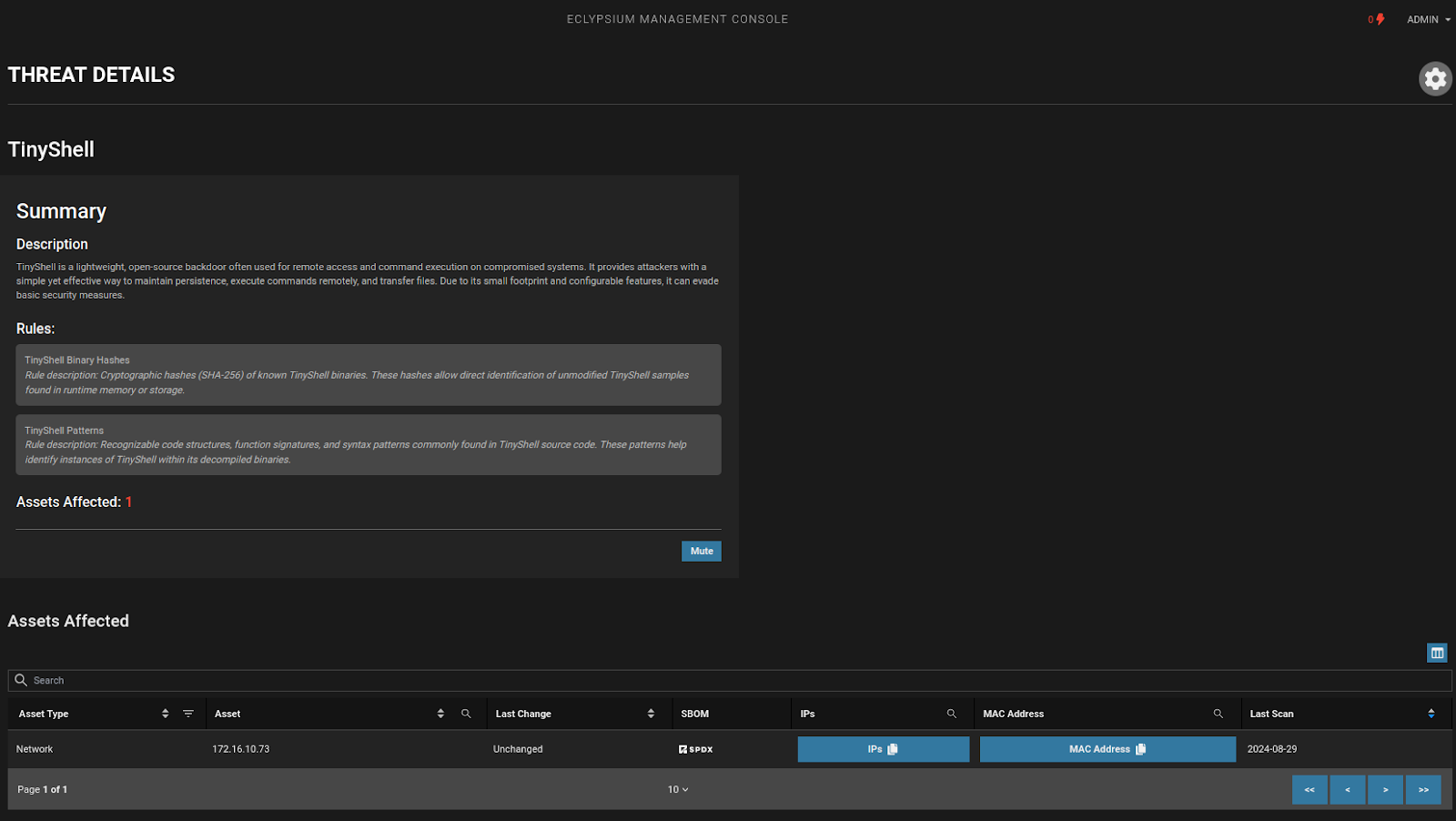Click the TinyShell Binary Hashes rule card
The height and width of the screenshot is (821, 1456).
tap(369, 375)
